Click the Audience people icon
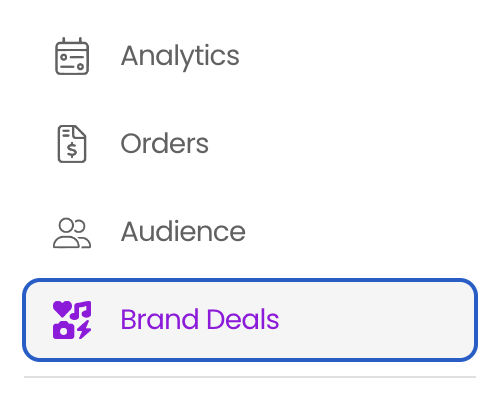The image size is (496, 398). (x=72, y=233)
